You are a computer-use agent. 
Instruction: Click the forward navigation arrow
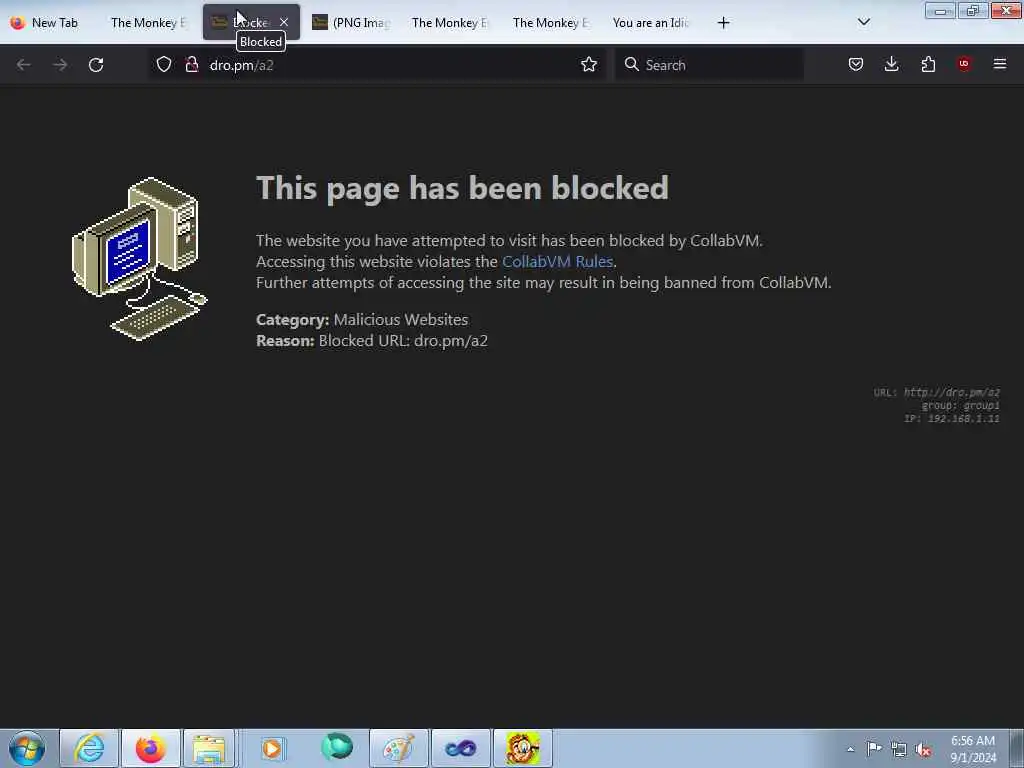(x=60, y=65)
